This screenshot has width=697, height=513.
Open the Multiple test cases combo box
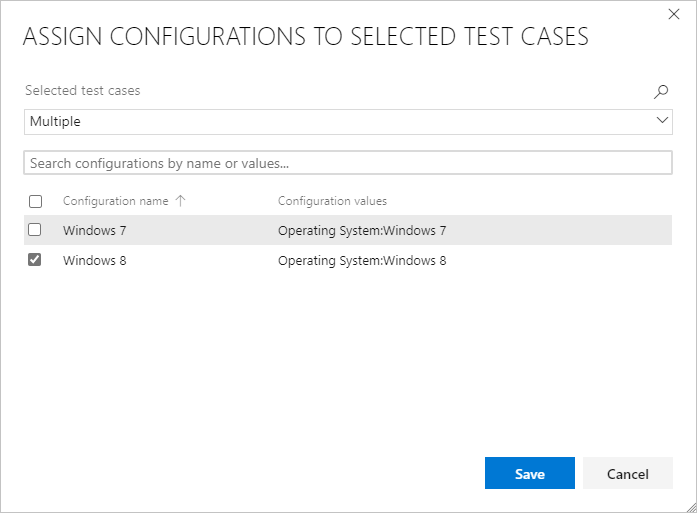340,121
